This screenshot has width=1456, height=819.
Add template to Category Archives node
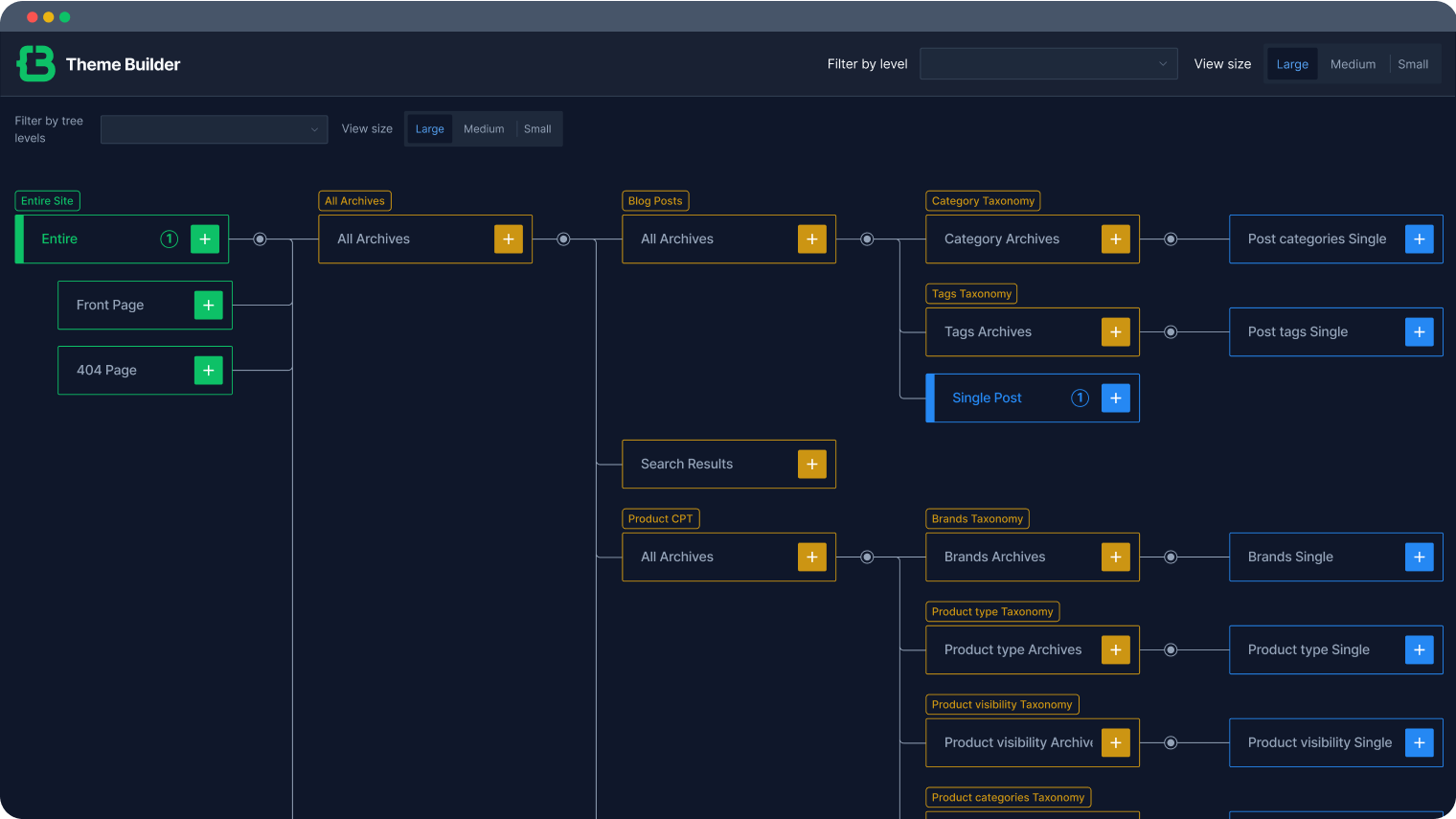point(1116,239)
